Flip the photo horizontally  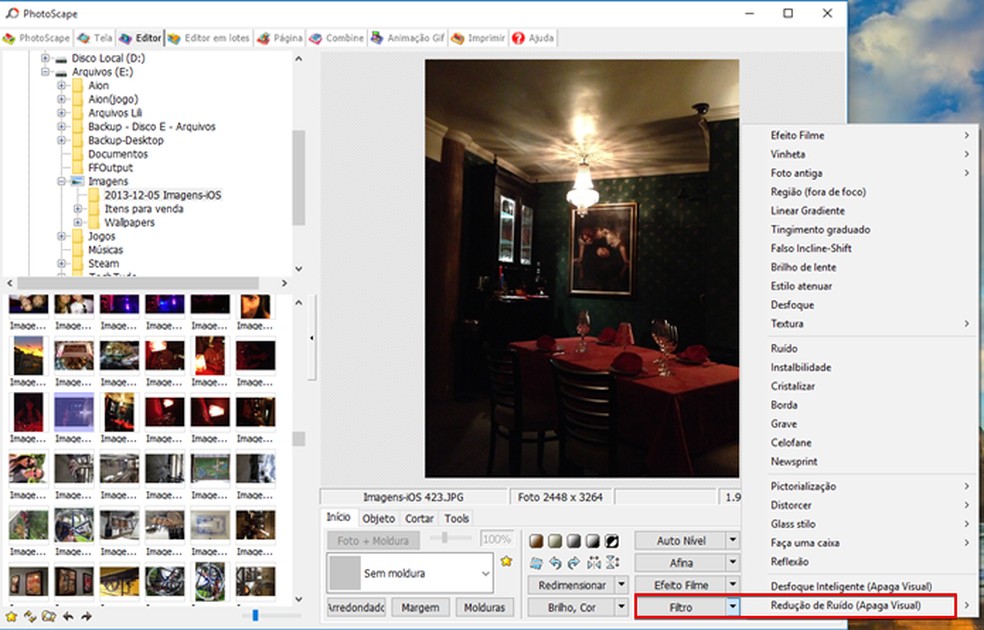pyautogui.click(x=593, y=563)
